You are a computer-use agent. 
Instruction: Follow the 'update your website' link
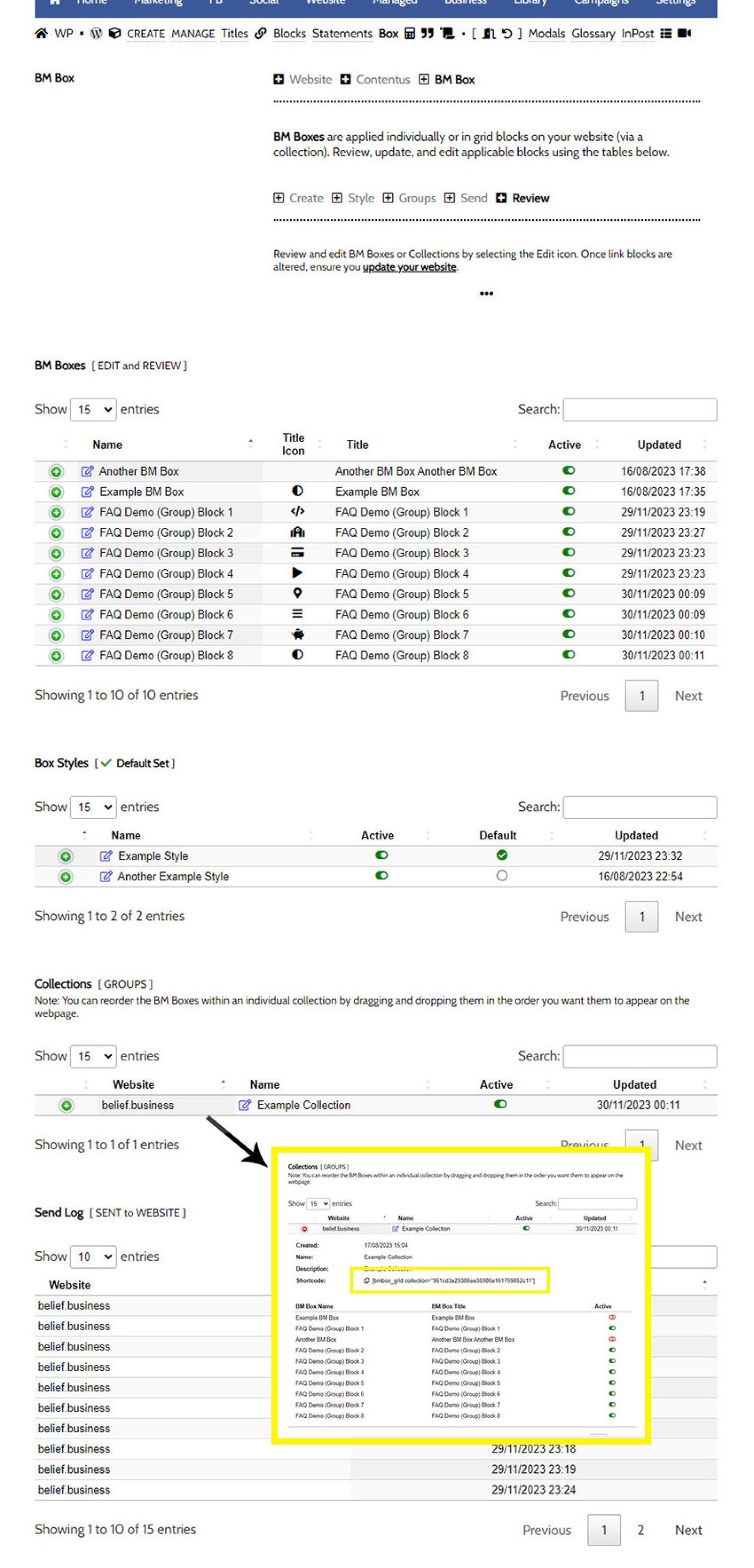[x=409, y=267]
